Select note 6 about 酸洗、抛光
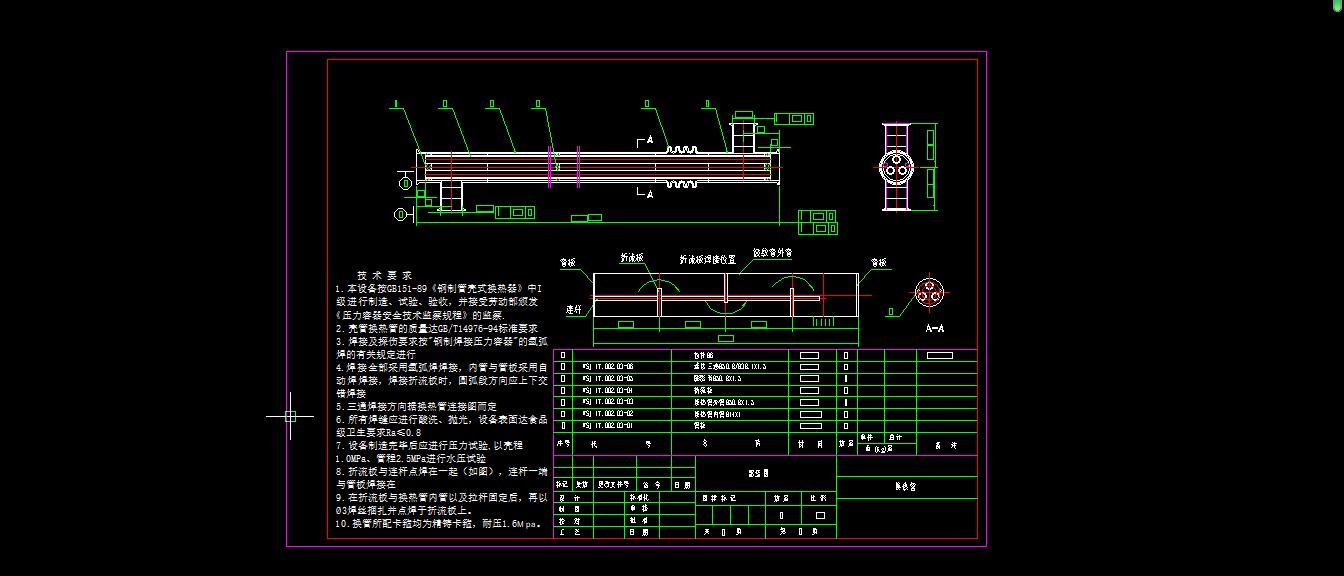This screenshot has height=576, width=1344. tap(441, 419)
